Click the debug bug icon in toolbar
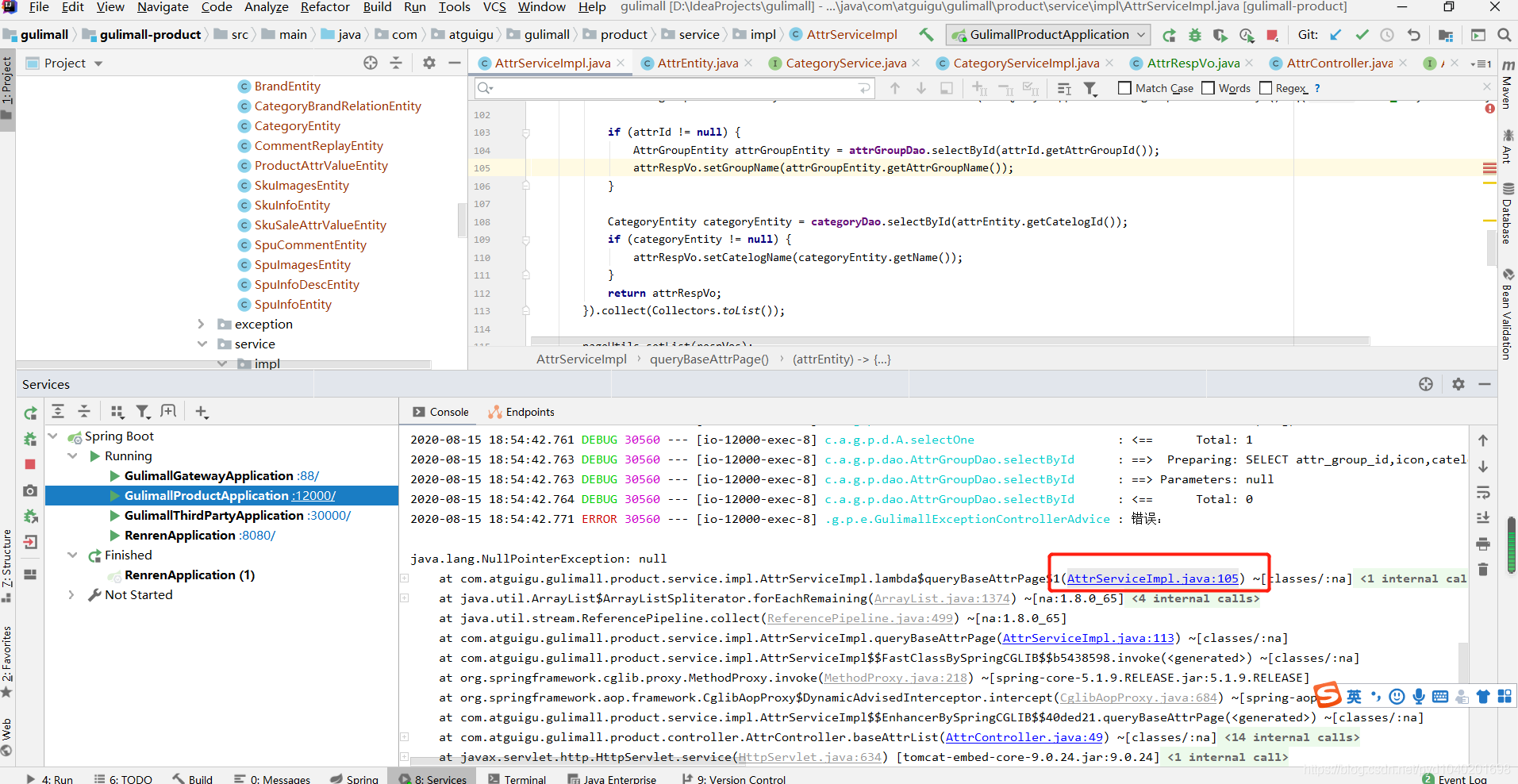This screenshot has height=784, width=1518. pos(1195,35)
